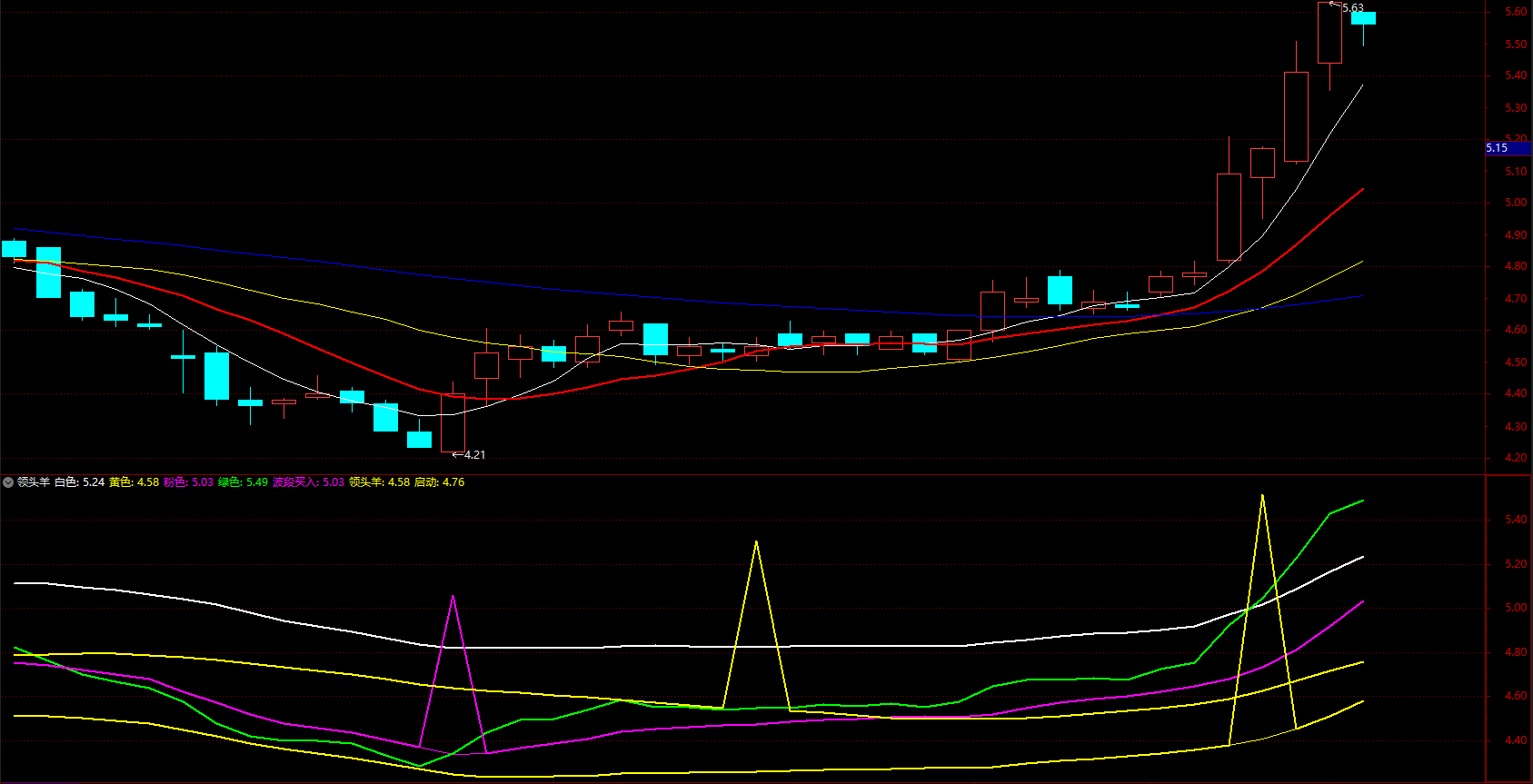Screen dimensions: 1533x784
Task: Click the 5.63 high price marker
Action: (1352, 8)
